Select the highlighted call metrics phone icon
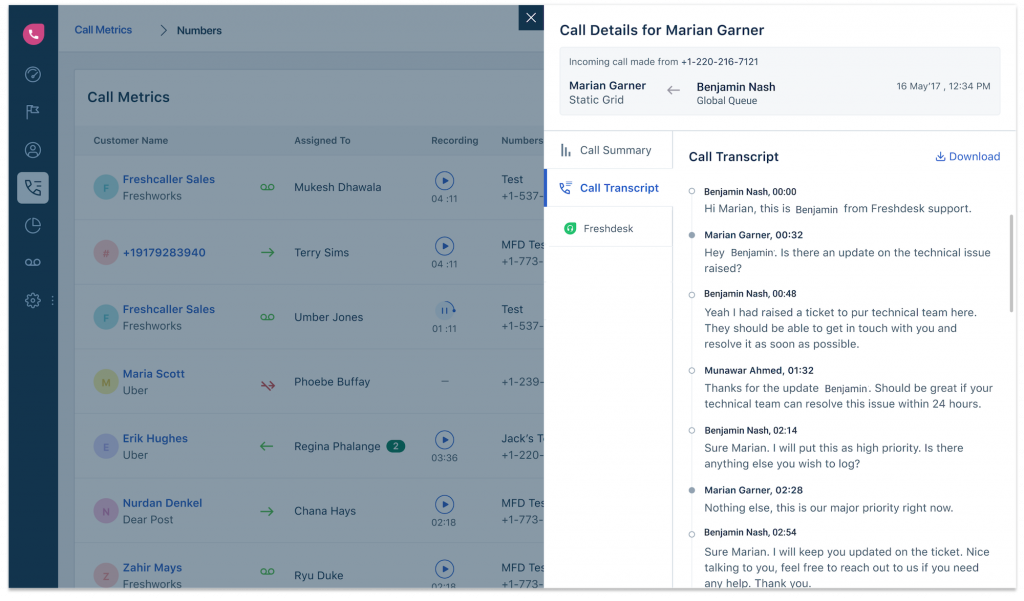This screenshot has height=601, width=1024. [x=33, y=187]
